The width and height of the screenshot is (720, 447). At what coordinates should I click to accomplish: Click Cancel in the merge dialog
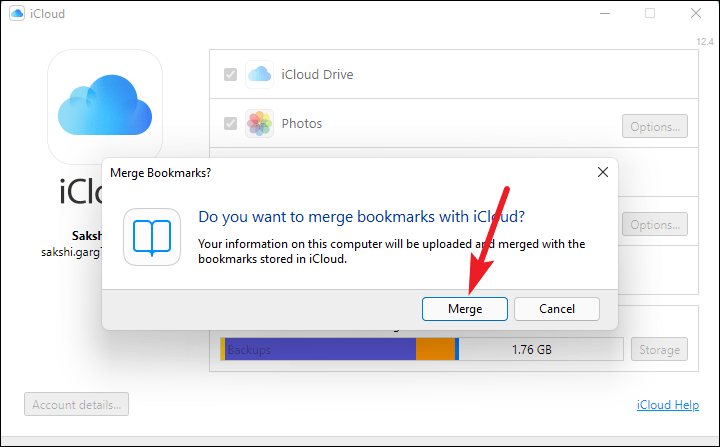point(557,309)
